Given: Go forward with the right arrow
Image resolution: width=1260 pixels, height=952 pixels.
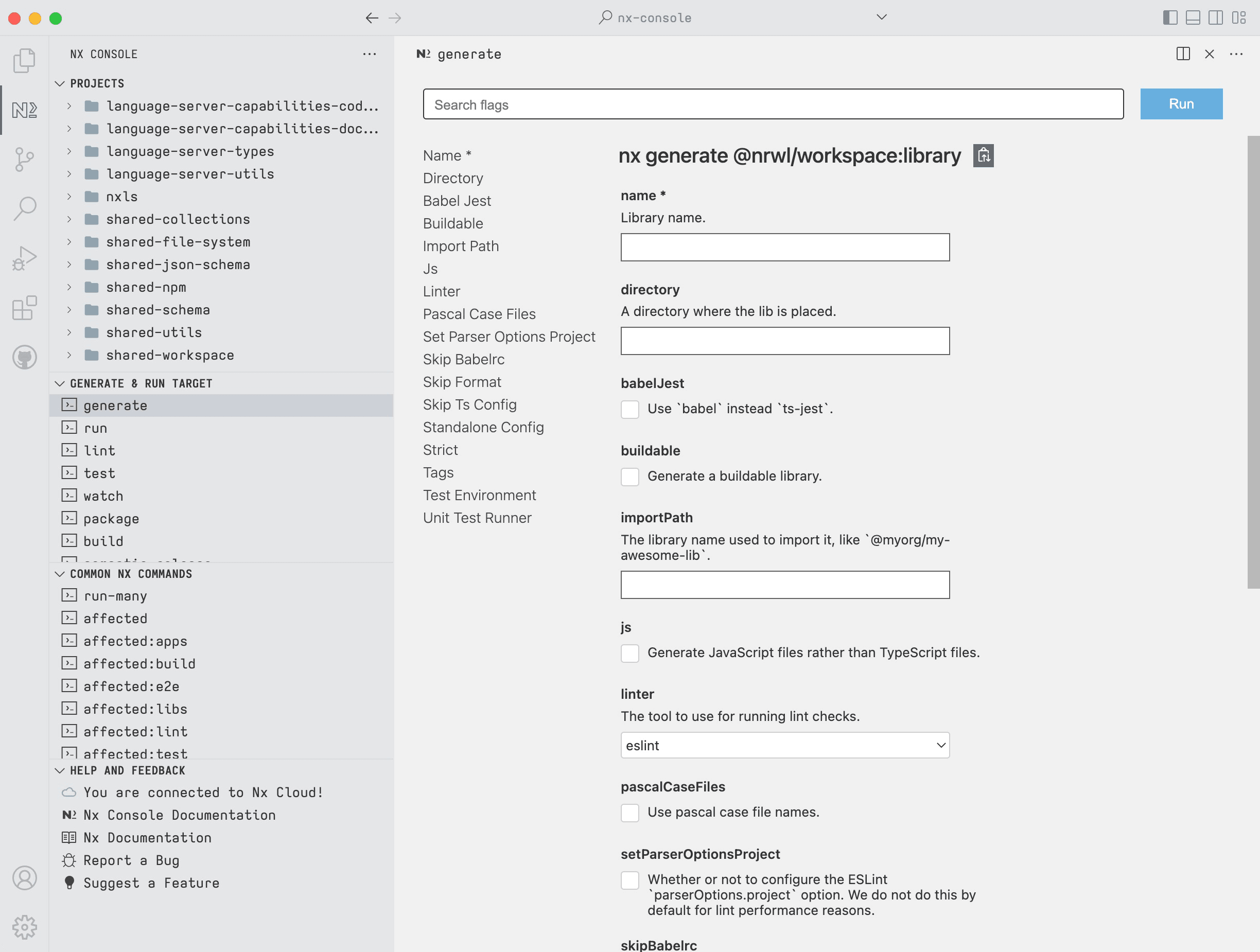Looking at the screenshot, I should [395, 18].
